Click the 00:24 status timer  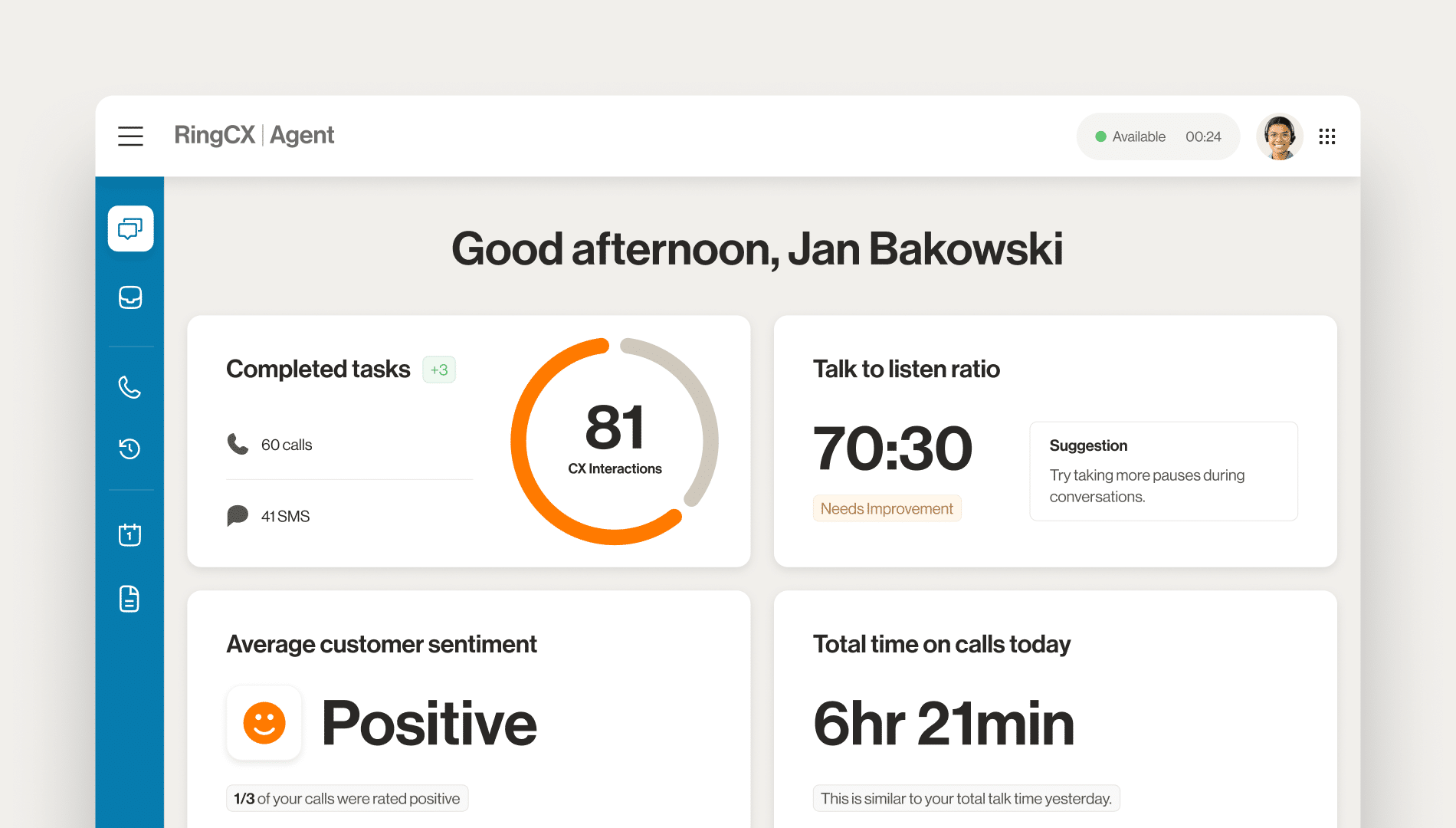tap(1203, 136)
